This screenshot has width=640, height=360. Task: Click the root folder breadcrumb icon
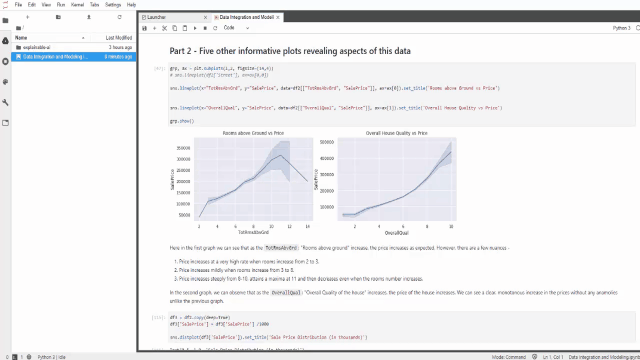point(19,28)
